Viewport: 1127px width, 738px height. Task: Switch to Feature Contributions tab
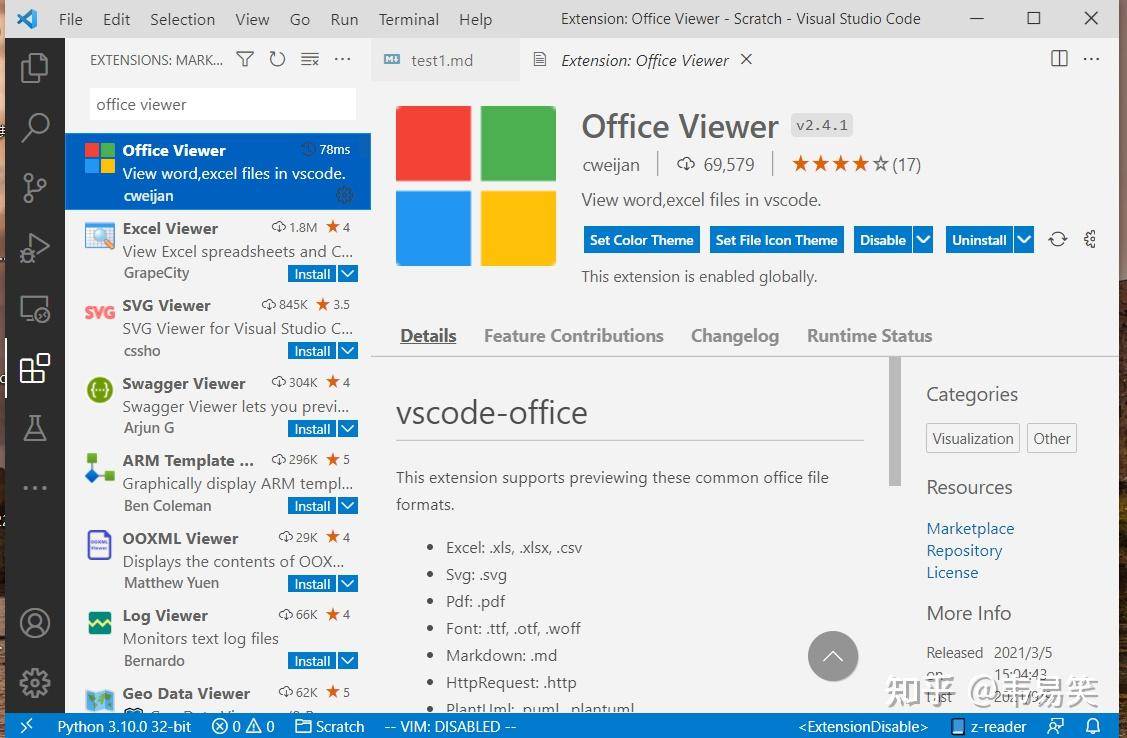pyautogui.click(x=574, y=336)
